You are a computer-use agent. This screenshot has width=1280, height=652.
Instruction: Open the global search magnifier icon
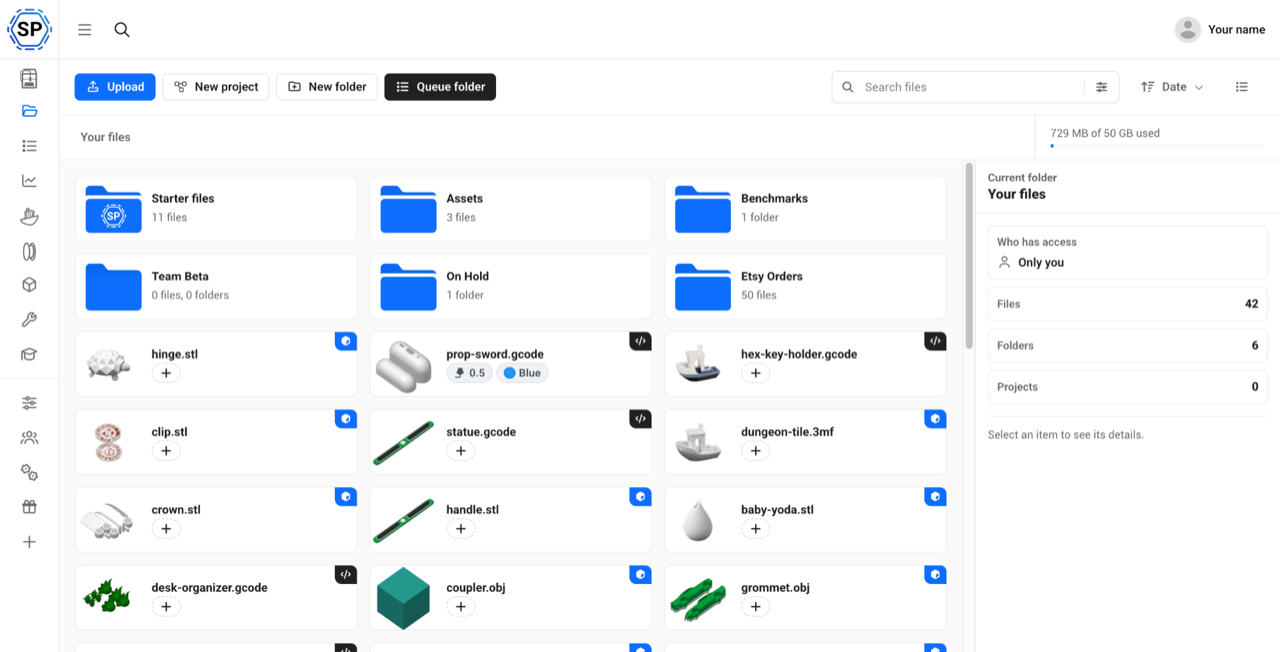click(122, 30)
